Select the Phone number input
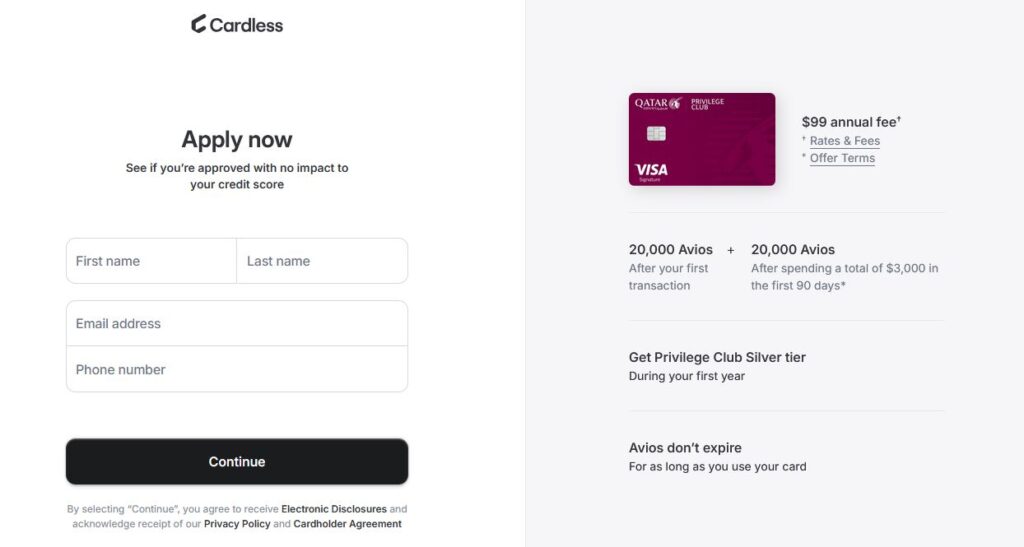The image size is (1024, 547). tap(237, 369)
